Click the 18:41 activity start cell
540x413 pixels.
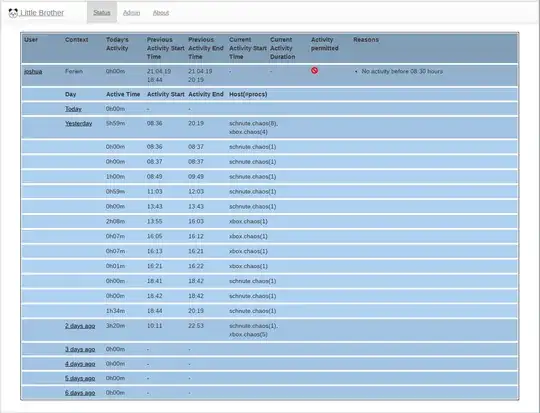(x=155, y=281)
